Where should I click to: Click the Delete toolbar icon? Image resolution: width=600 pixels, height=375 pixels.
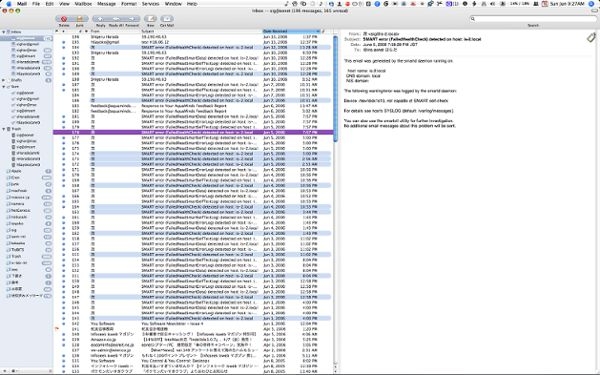pyautogui.click(x=64, y=19)
